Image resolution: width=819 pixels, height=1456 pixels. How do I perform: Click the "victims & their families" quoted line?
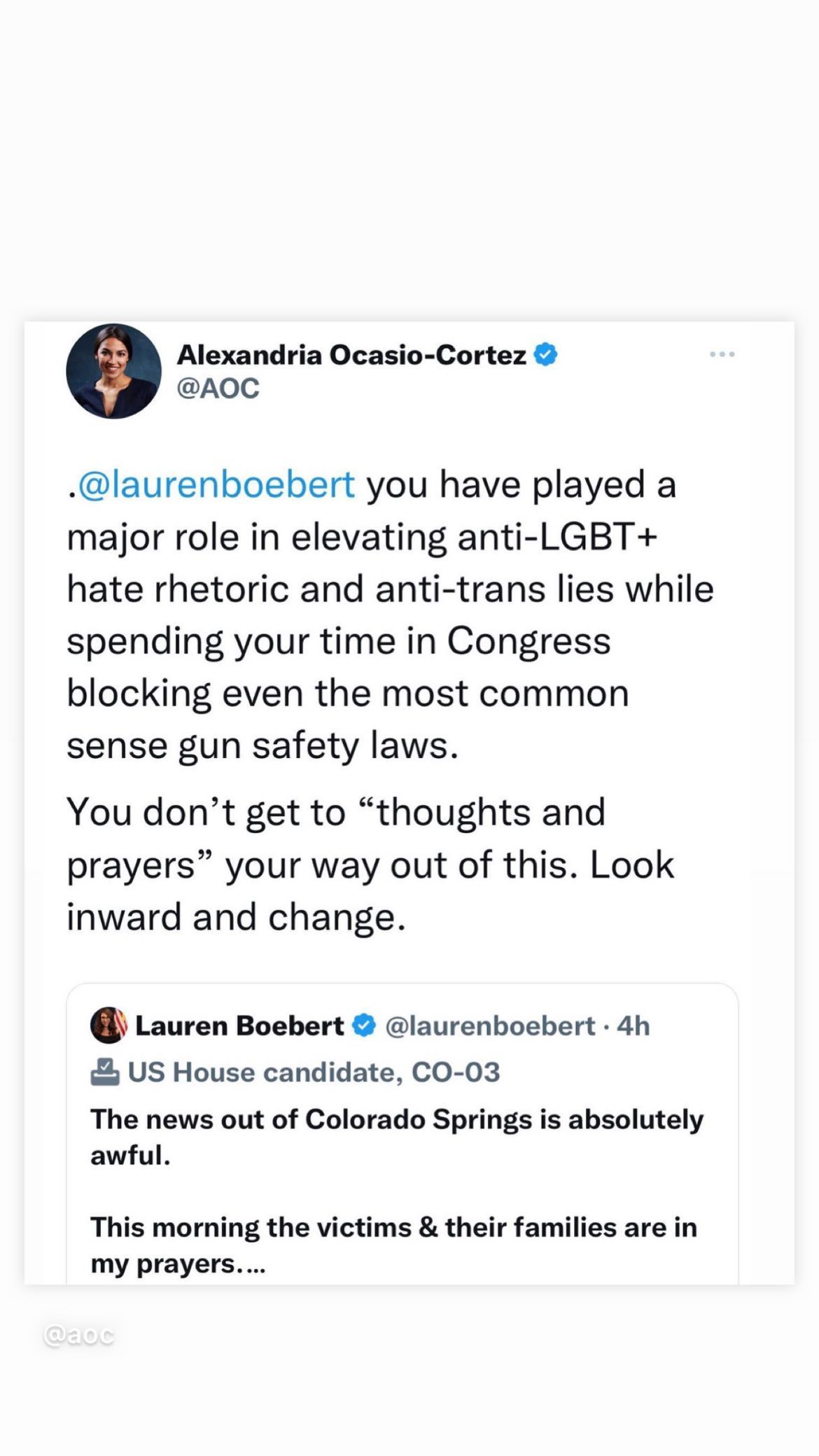393,1245
